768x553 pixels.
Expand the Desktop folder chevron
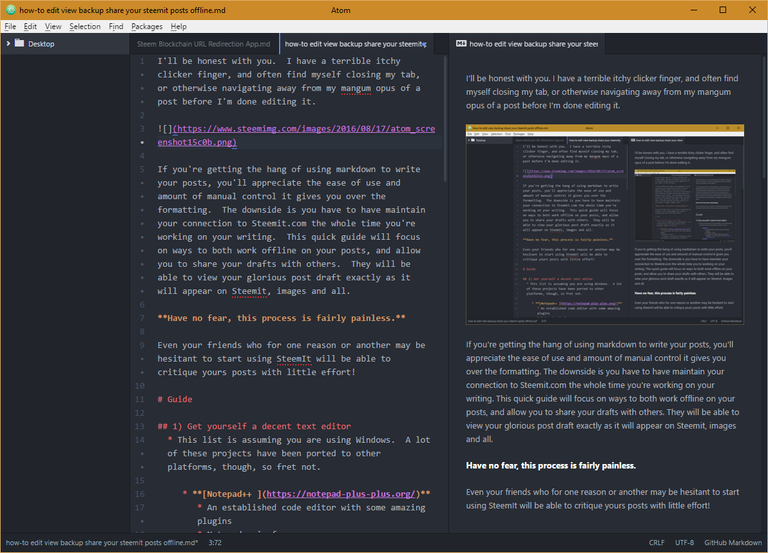[x=8, y=44]
